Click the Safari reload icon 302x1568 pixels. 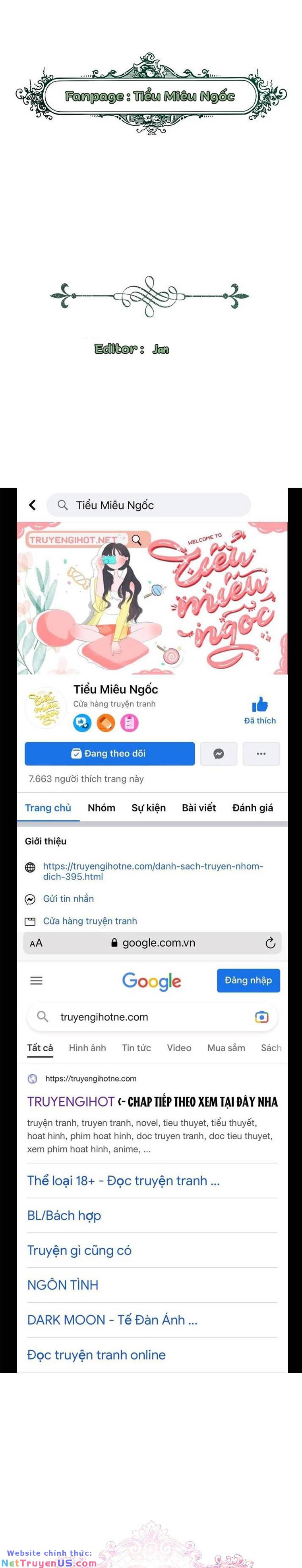coord(270,943)
